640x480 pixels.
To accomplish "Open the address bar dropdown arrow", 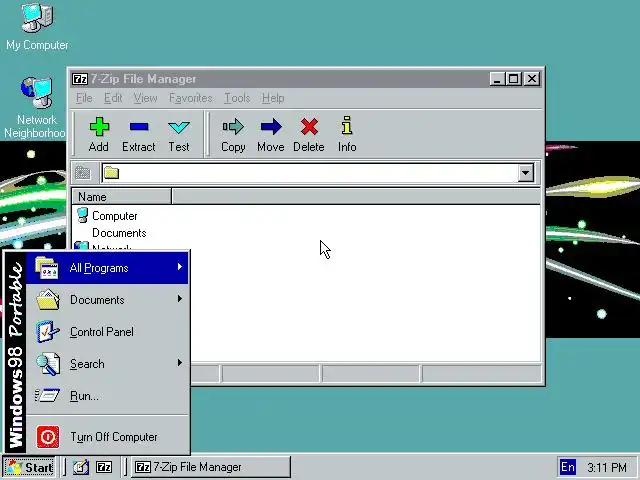I will pos(526,173).
